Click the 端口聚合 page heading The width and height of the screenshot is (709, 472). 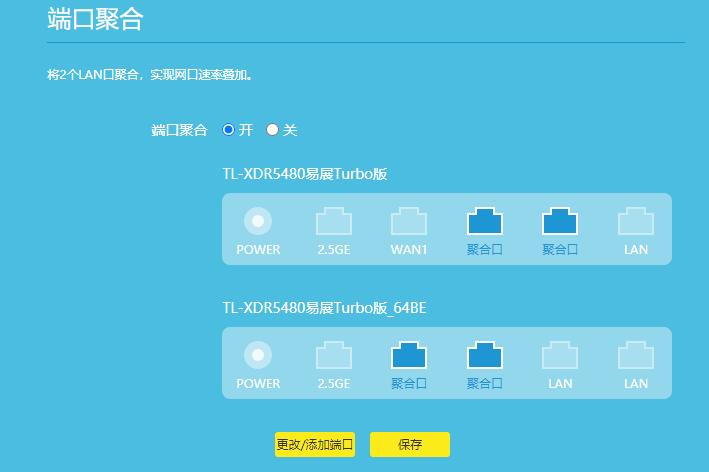point(95,19)
